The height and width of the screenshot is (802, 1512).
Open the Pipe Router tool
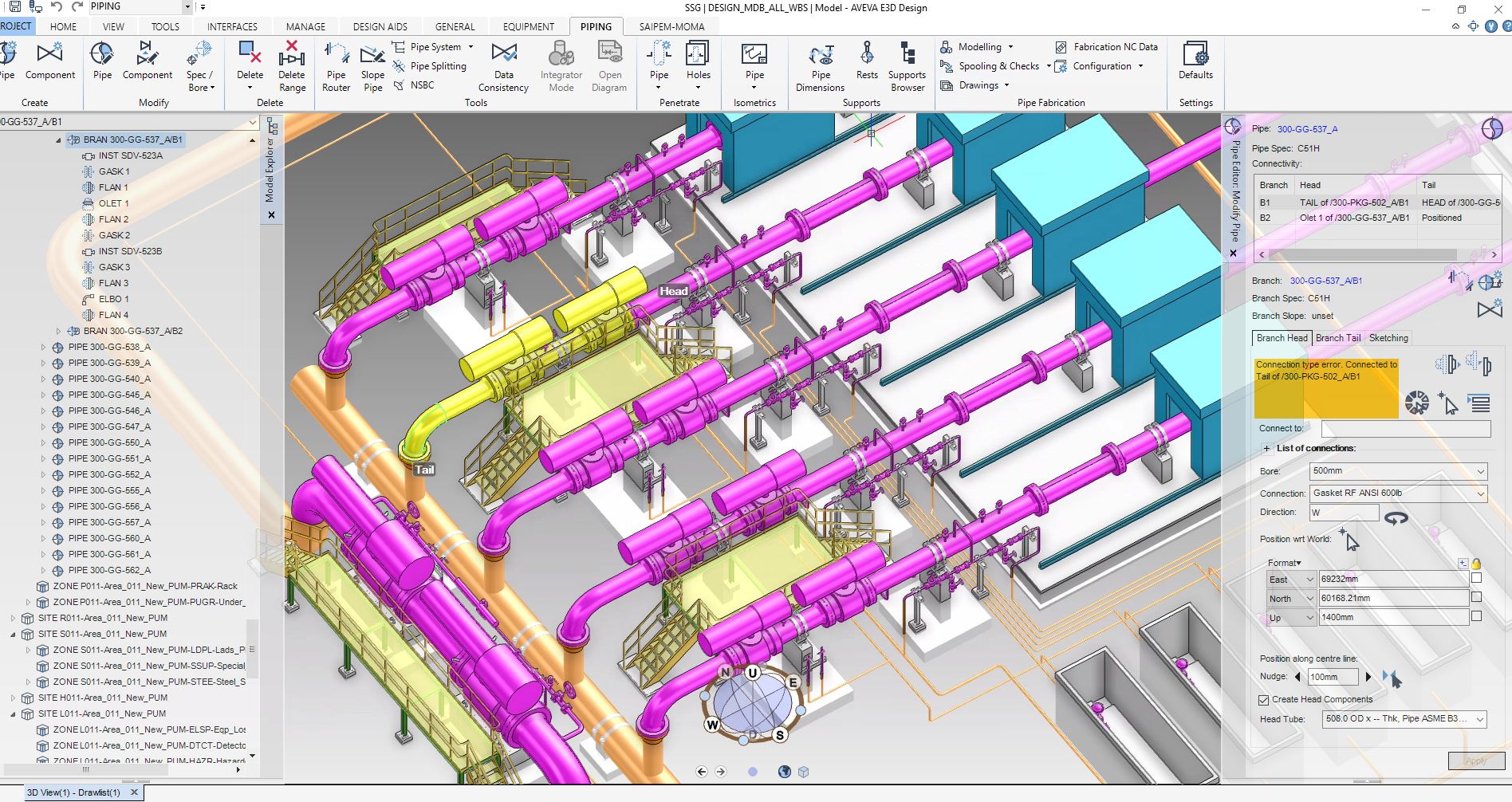[x=336, y=65]
